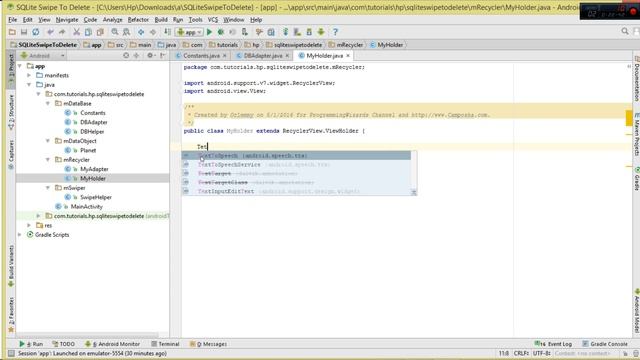Open the Build menu
Screen dimensions: 640x360
(x=161, y=20)
